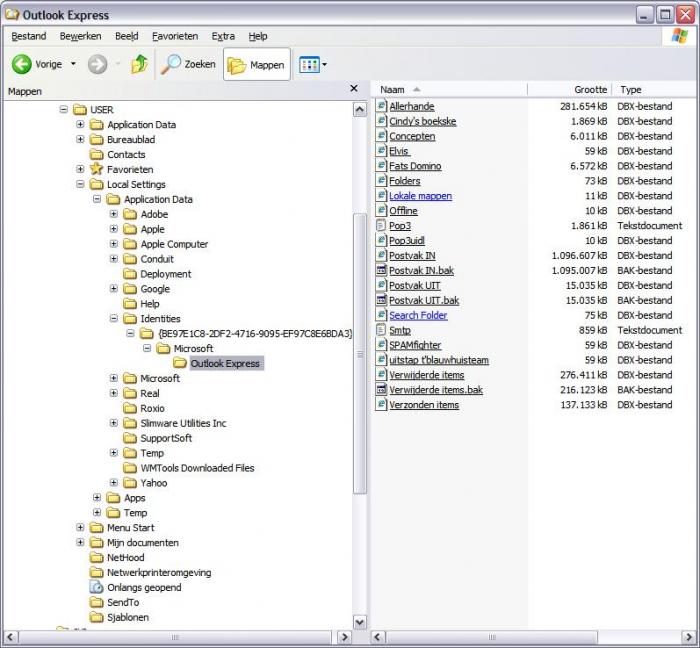Click the Pop3 text document icon
The height and width of the screenshot is (648, 700).
[381, 225]
